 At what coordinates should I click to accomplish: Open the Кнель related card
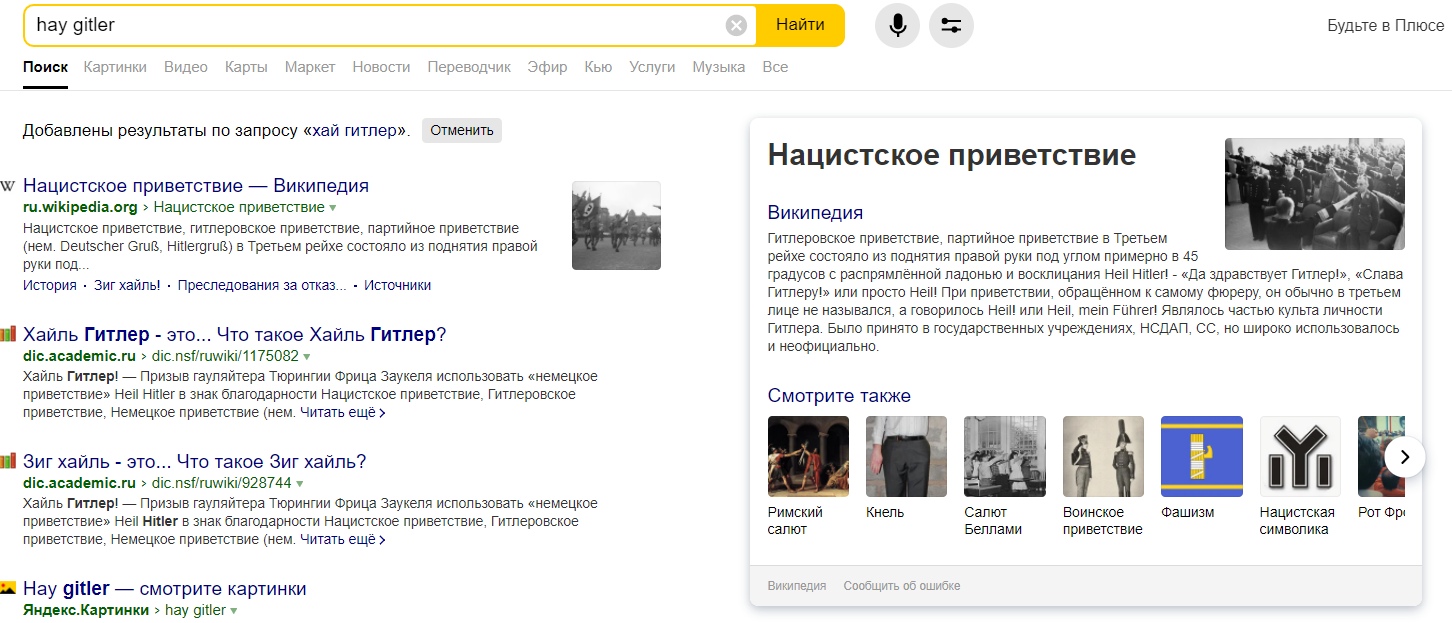point(906,468)
